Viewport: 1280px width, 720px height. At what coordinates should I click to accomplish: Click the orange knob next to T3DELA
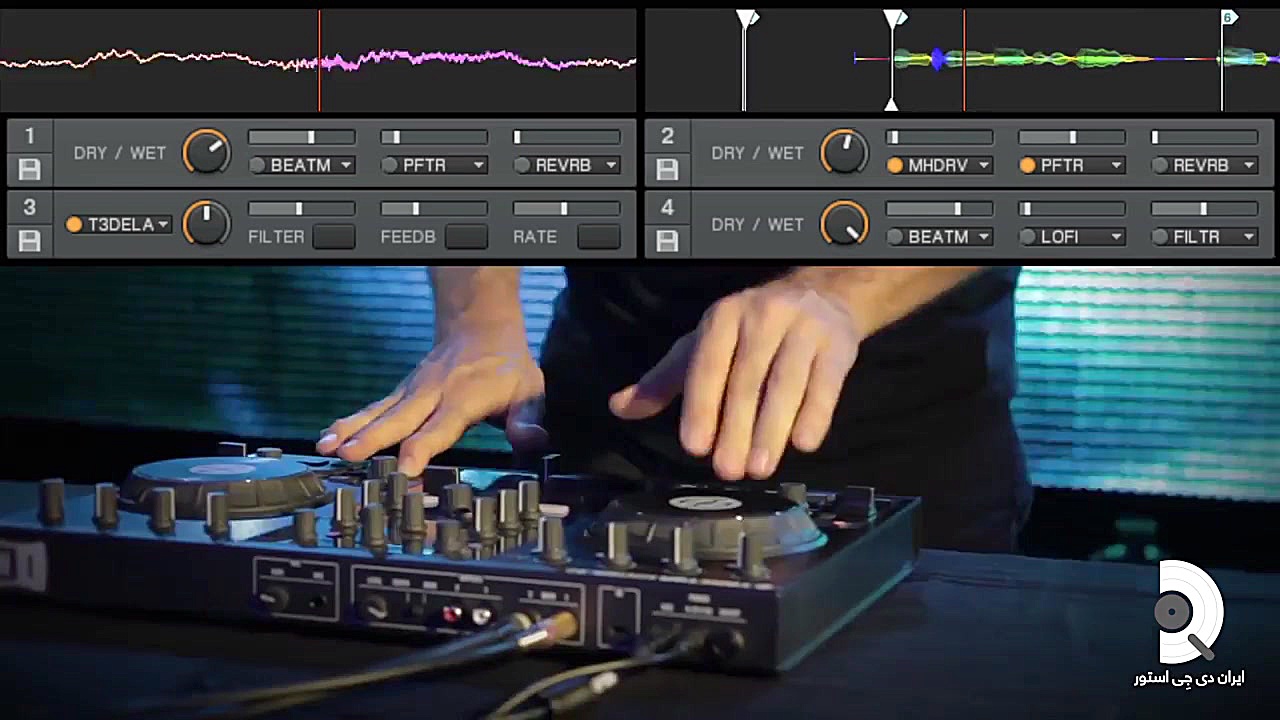(x=206, y=224)
